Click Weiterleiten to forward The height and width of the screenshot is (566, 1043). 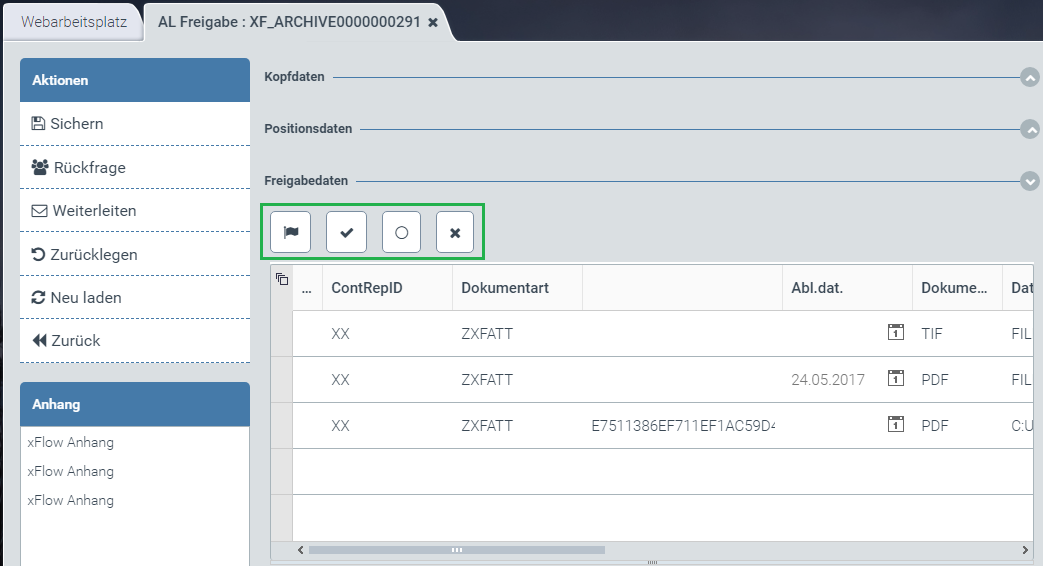coord(93,211)
